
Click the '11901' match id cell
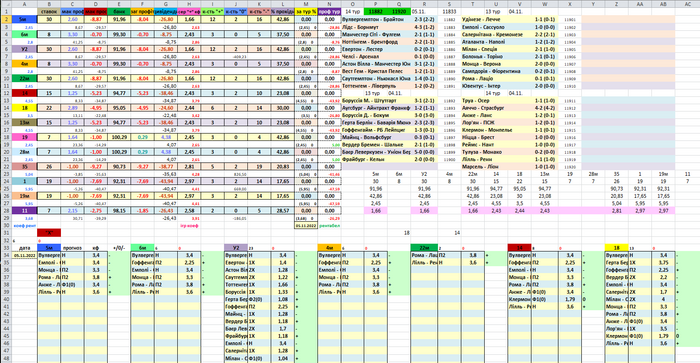click(x=570, y=20)
